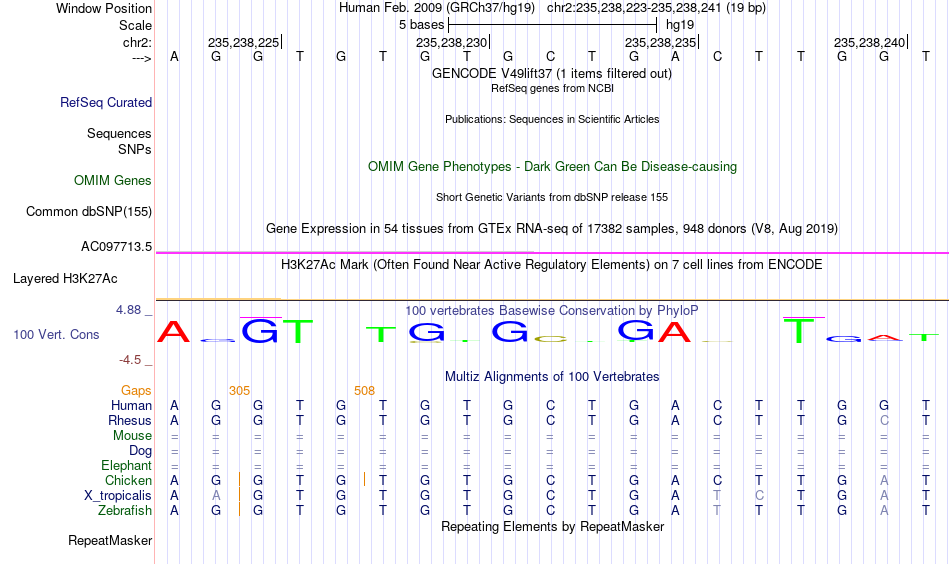Screen dimensions: 950x564
Task: Click the Dog alignment row label
Action: pos(141,451)
